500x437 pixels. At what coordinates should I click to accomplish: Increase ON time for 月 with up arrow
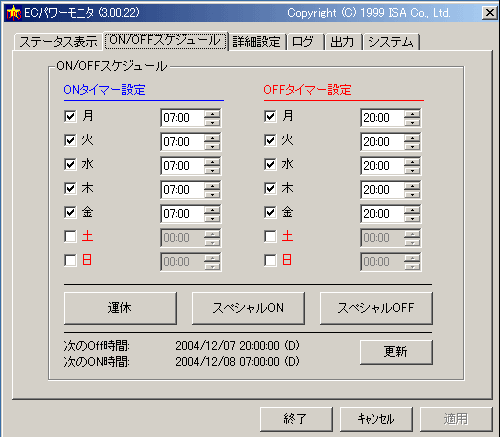212,114
